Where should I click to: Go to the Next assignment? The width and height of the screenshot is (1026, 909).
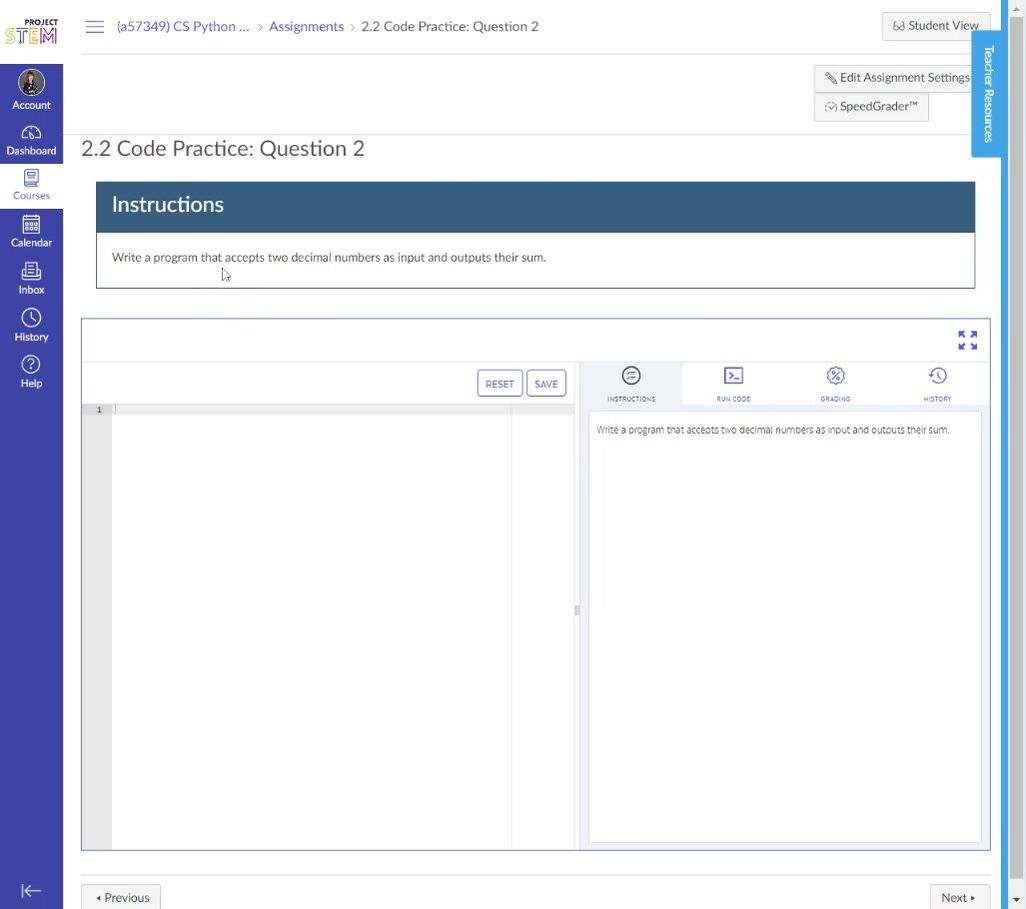(x=959, y=897)
